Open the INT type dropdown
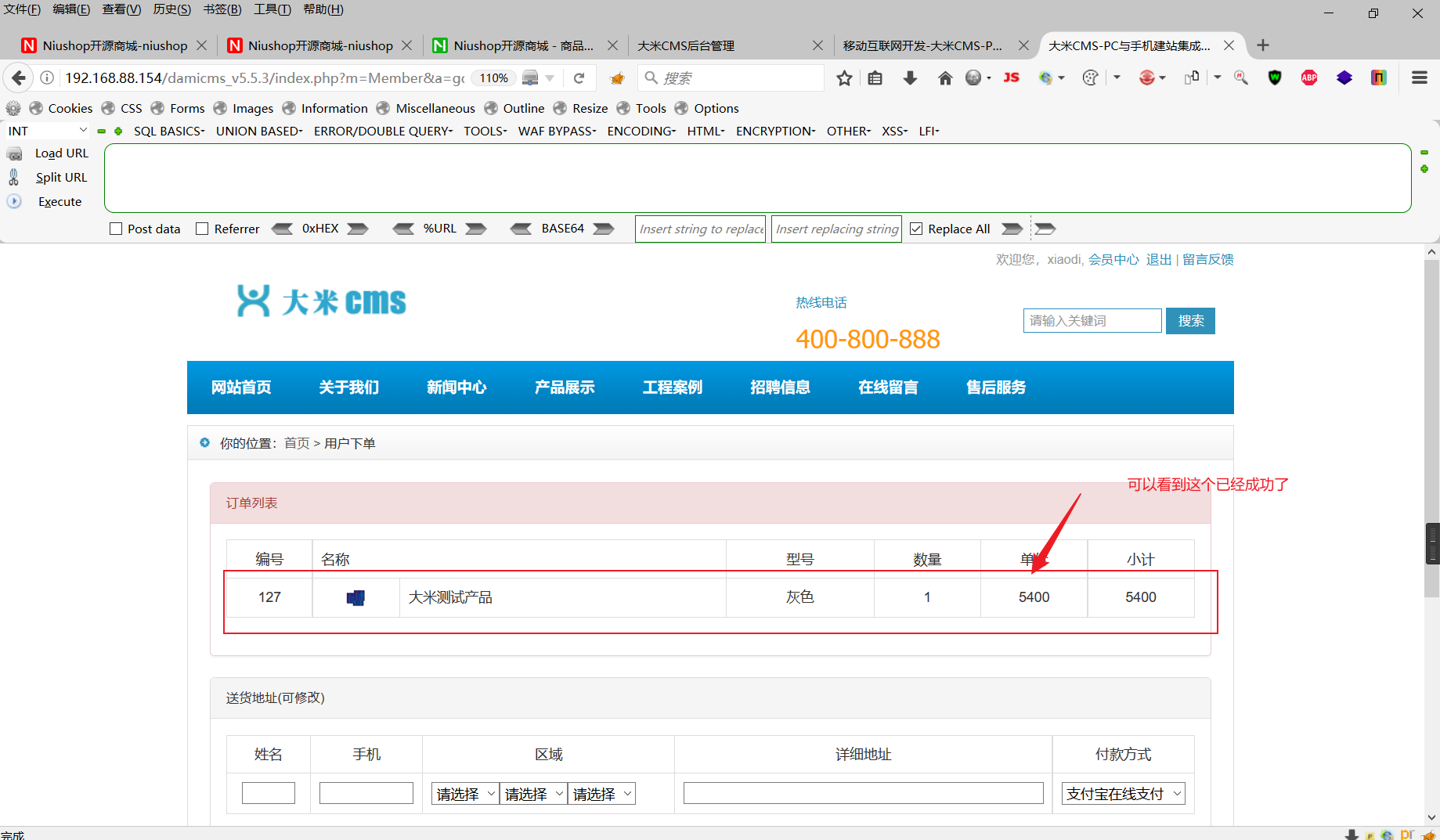1440x840 pixels. 47,131
